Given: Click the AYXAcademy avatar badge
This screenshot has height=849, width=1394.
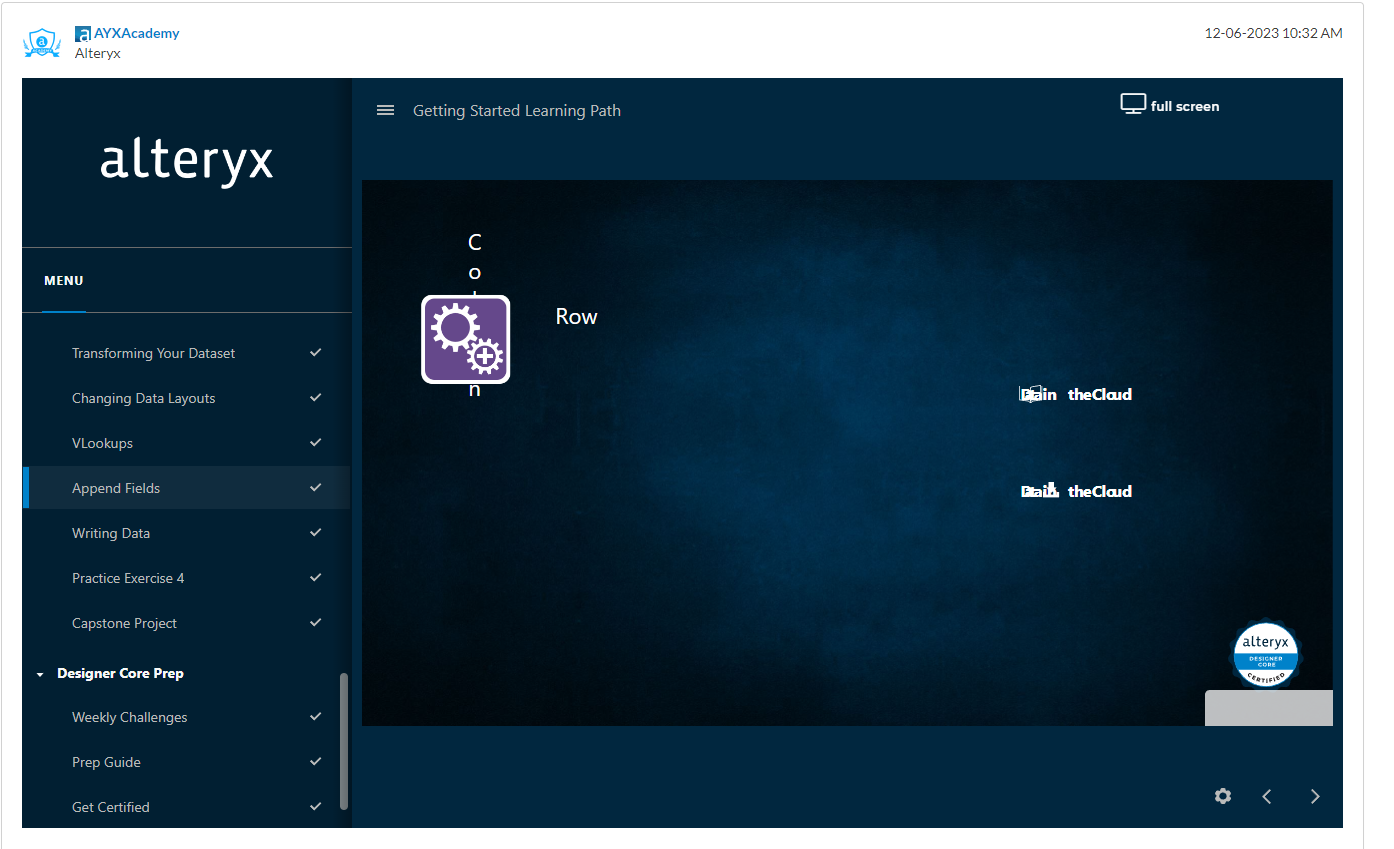Looking at the screenshot, I should click(x=42, y=42).
